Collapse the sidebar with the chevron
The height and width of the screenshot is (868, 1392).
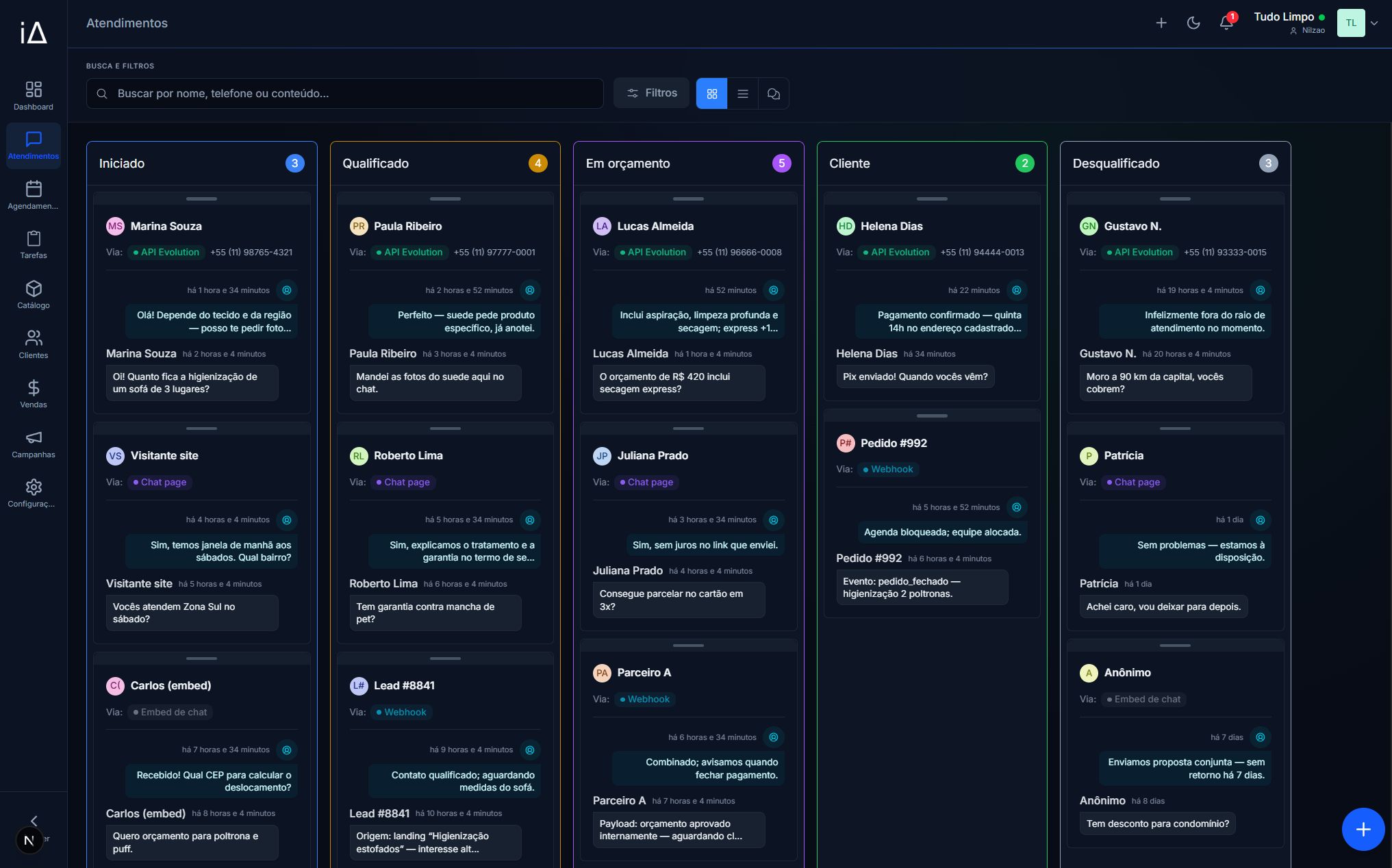(x=34, y=820)
